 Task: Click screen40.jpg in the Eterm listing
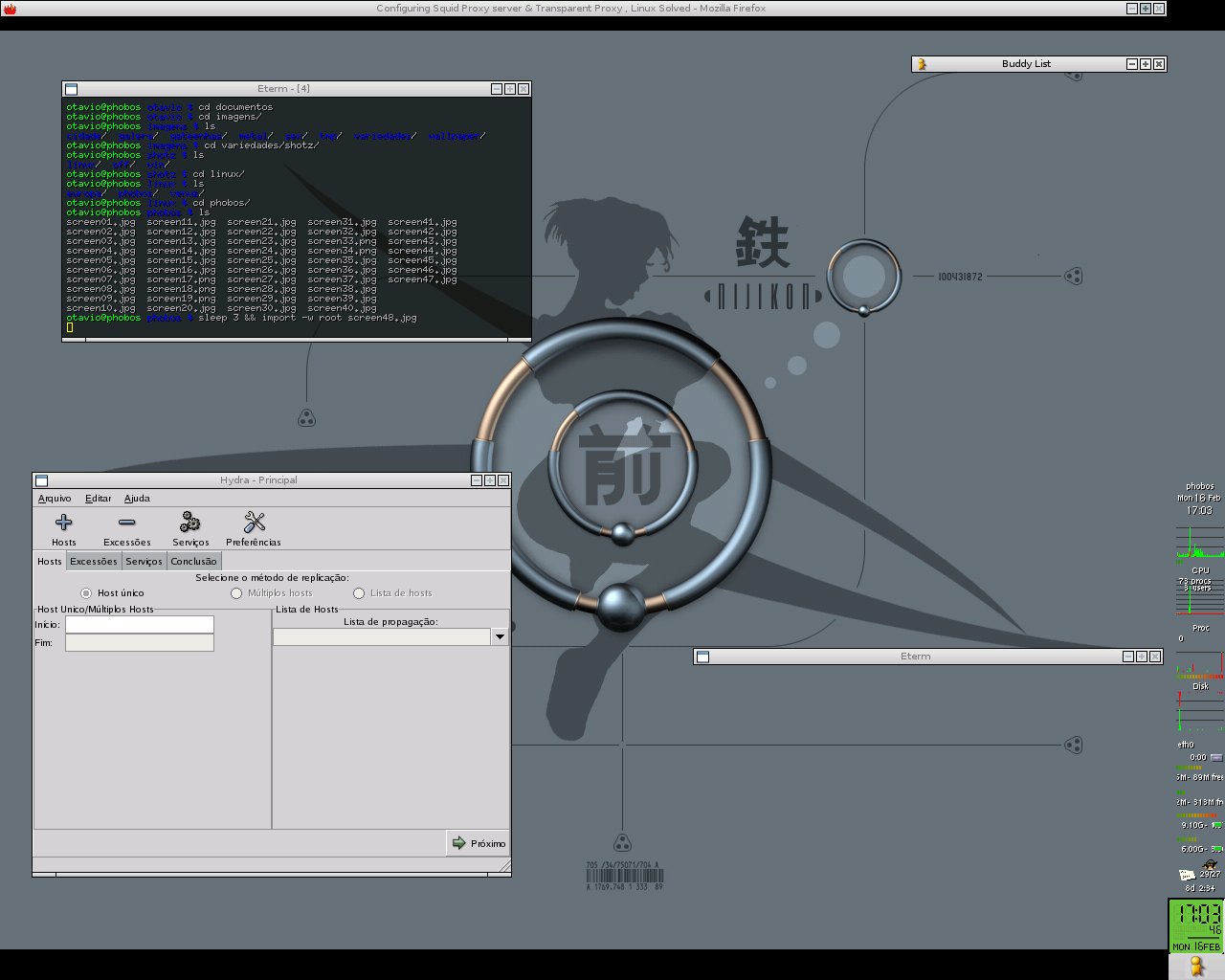(342, 308)
